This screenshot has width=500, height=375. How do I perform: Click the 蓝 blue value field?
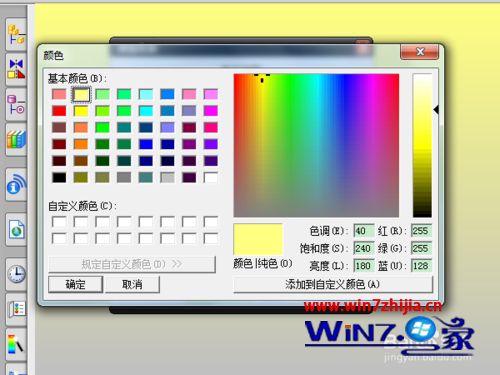tap(421, 266)
